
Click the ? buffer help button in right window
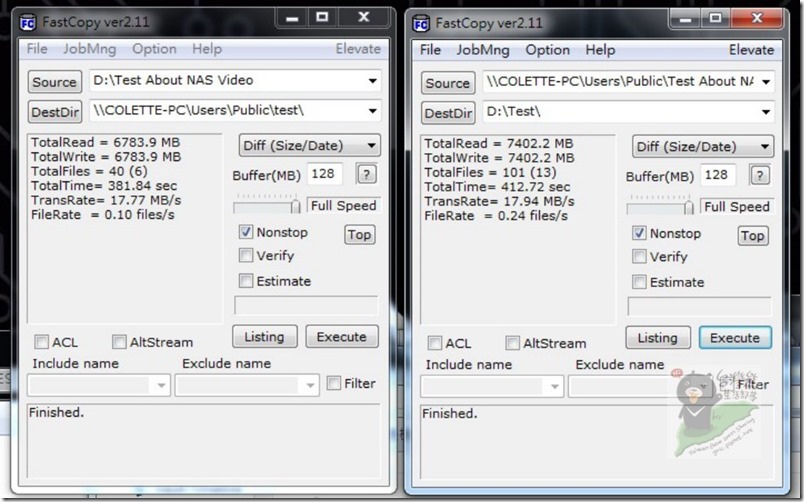tap(759, 175)
